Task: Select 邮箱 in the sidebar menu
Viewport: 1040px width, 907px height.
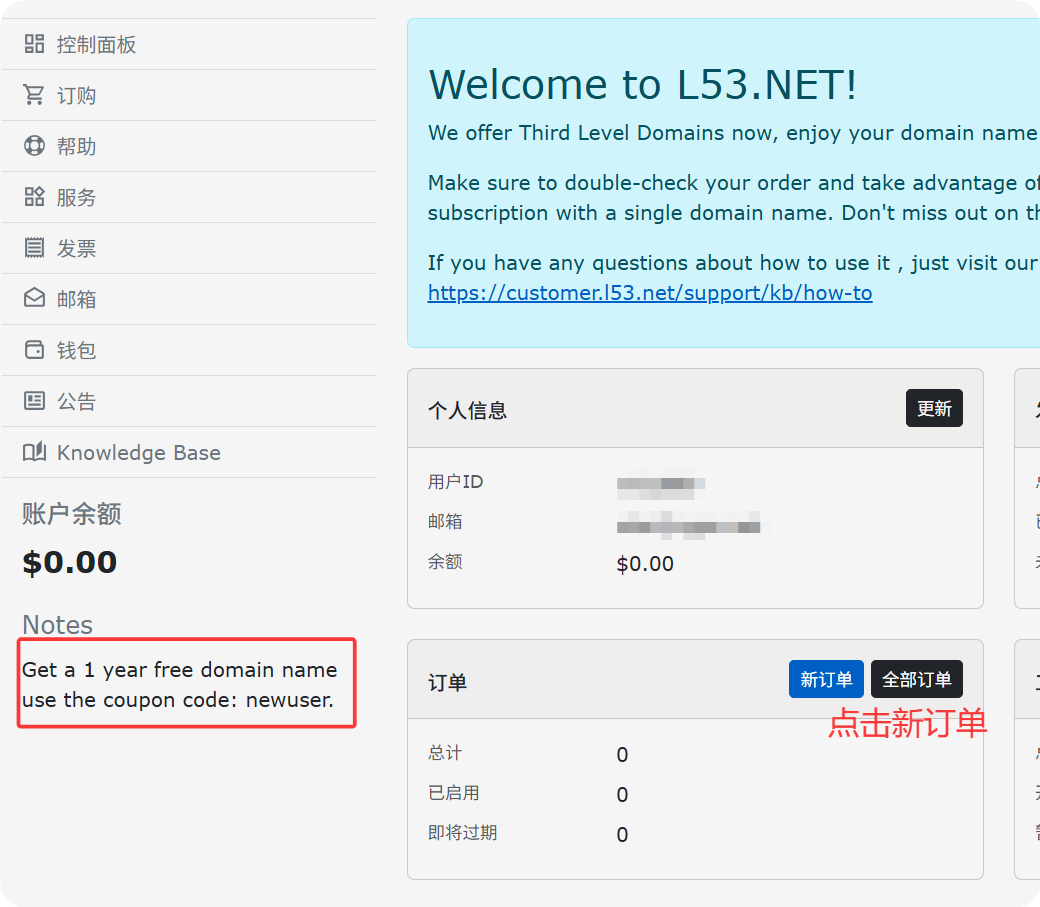Action: [75, 299]
